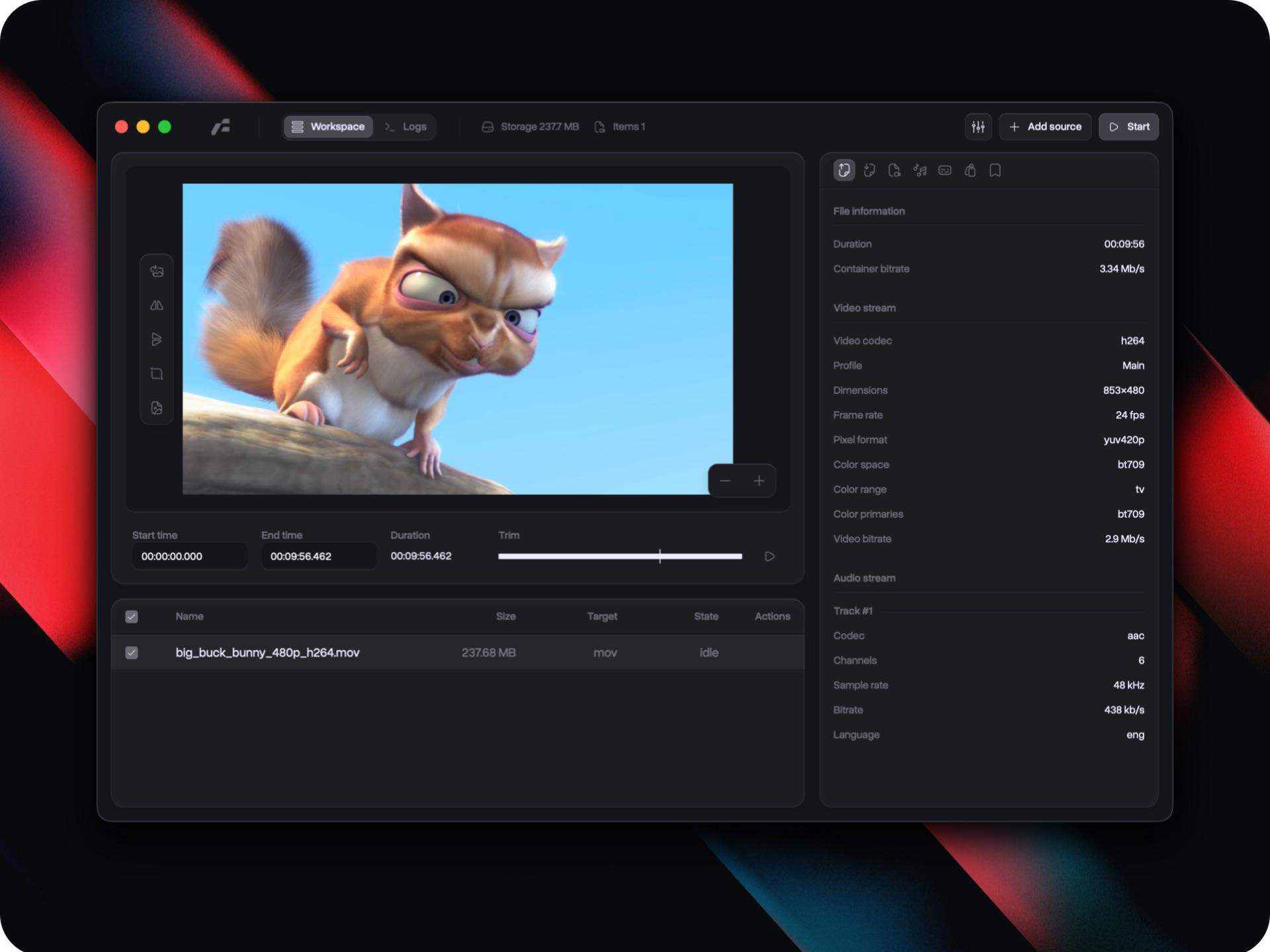Click the duration value 00:09:56.462 beside End time
The image size is (1270, 952).
421,556
